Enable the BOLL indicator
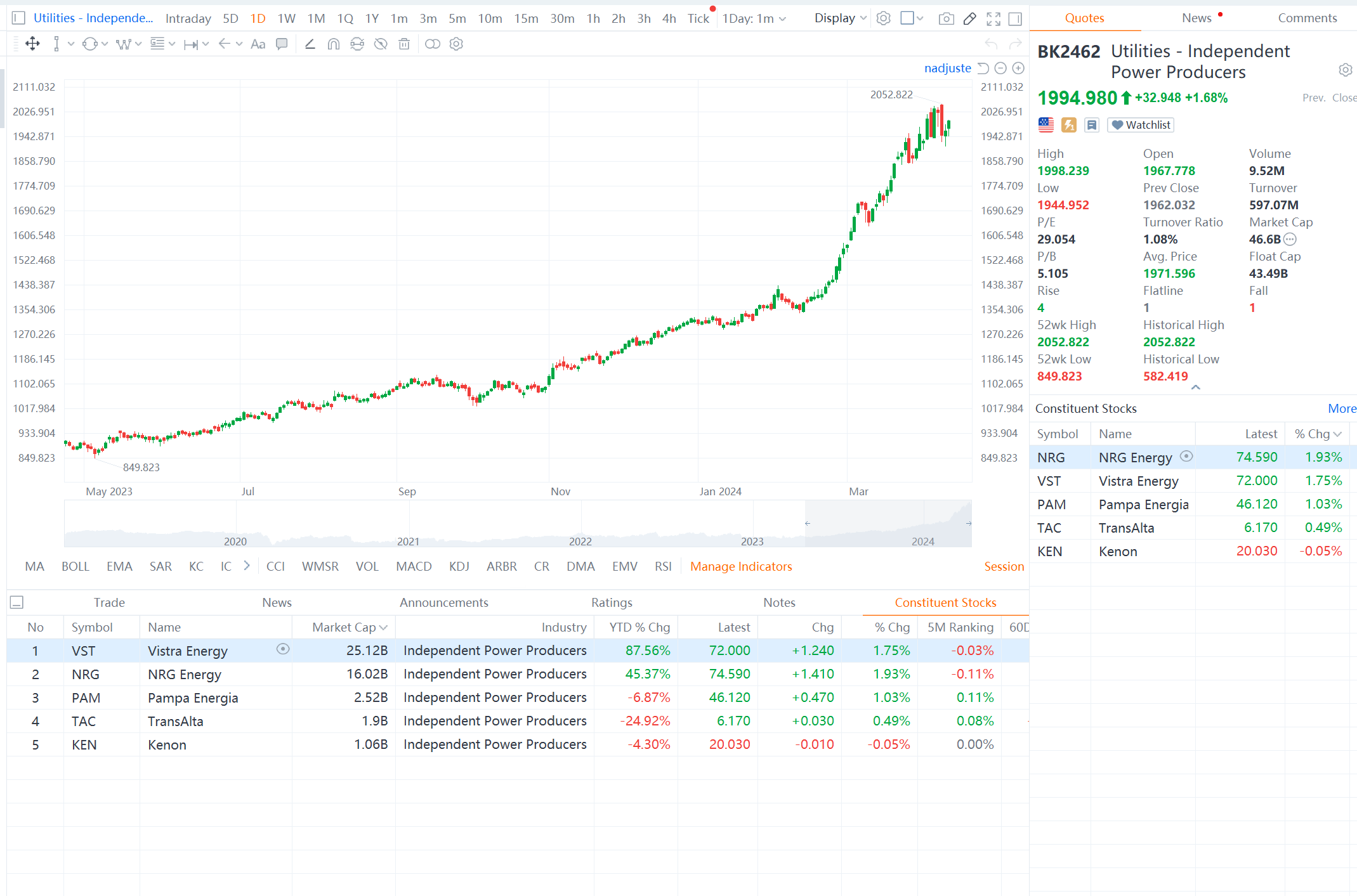 [75, 566]
